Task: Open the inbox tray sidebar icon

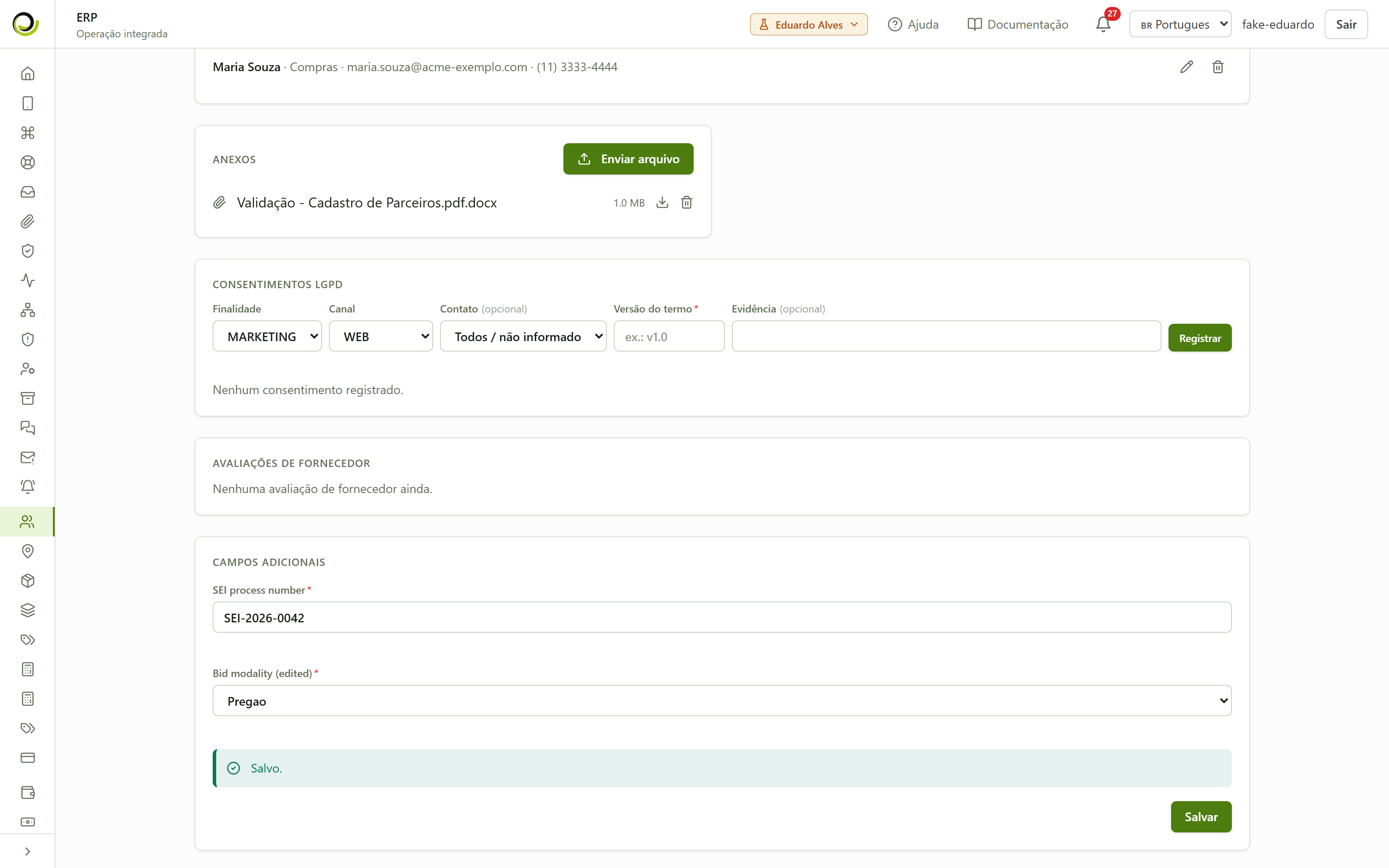Action: (27, 192)
